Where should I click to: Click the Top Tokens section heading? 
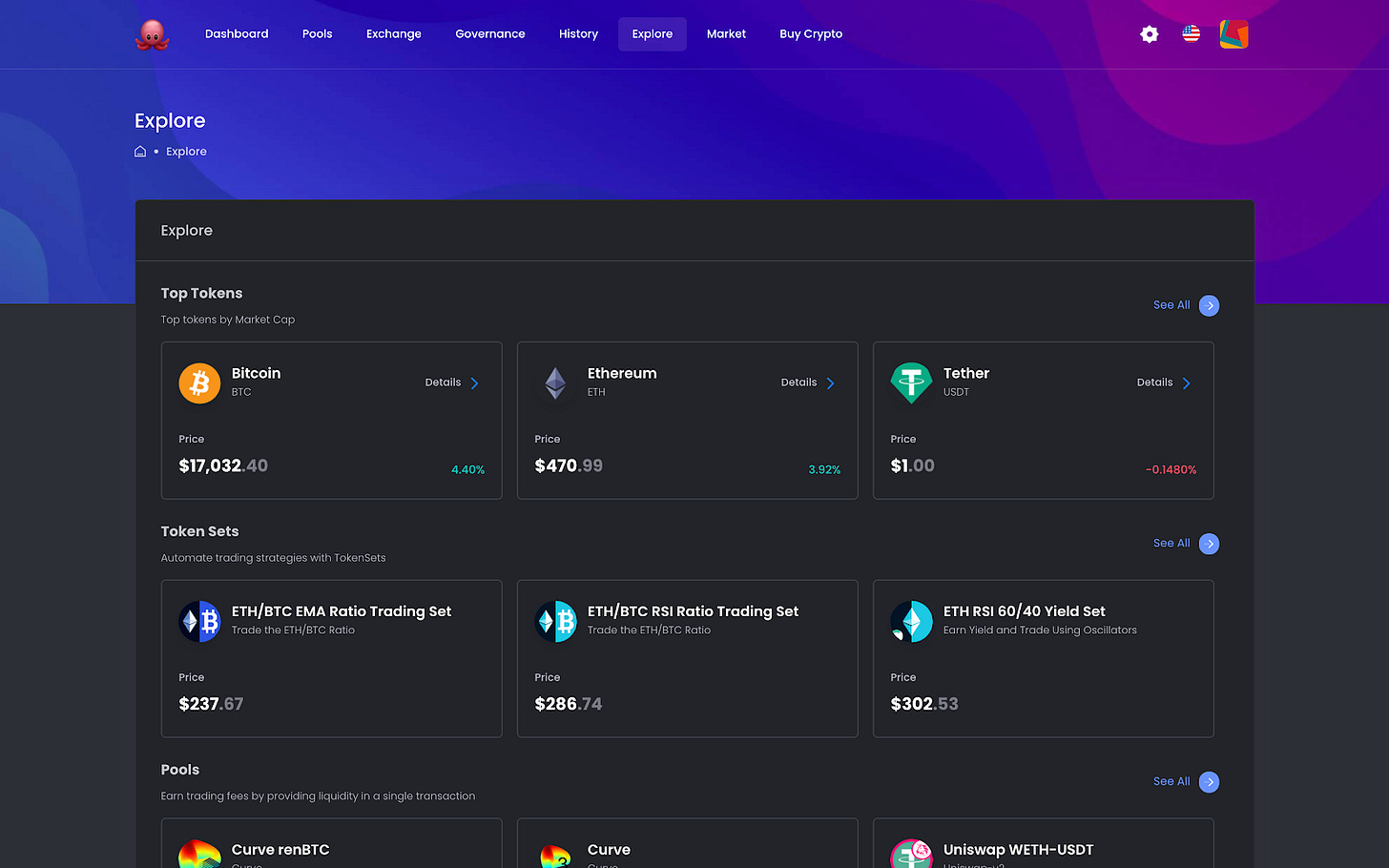click(201, 294)
